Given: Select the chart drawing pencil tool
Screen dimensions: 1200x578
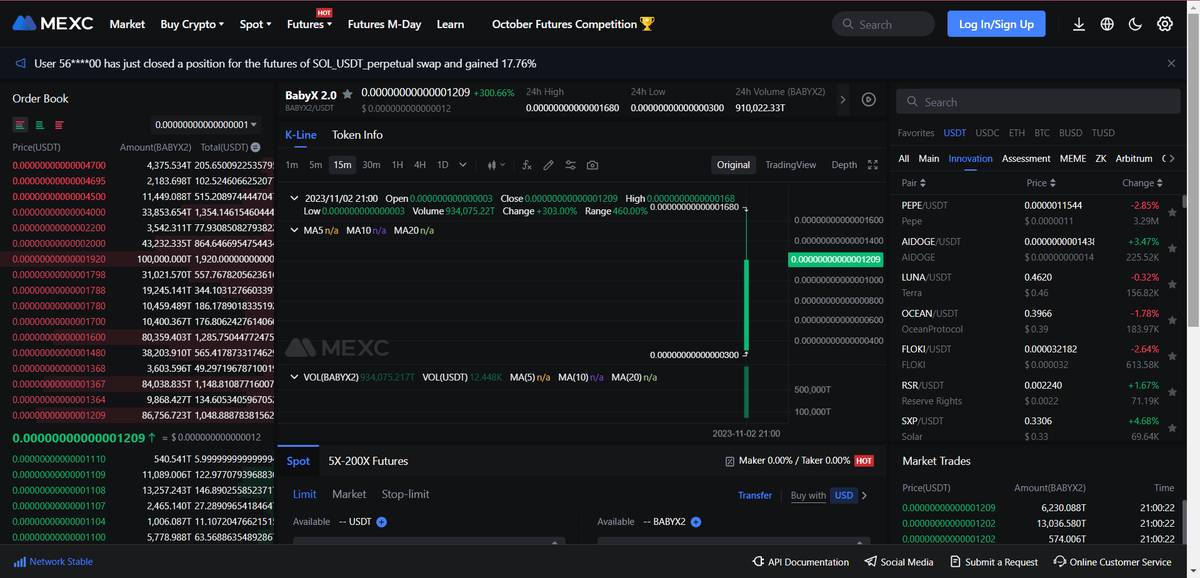Looking at the screenshot, I should pyautogui.click(x=548, y=165).
